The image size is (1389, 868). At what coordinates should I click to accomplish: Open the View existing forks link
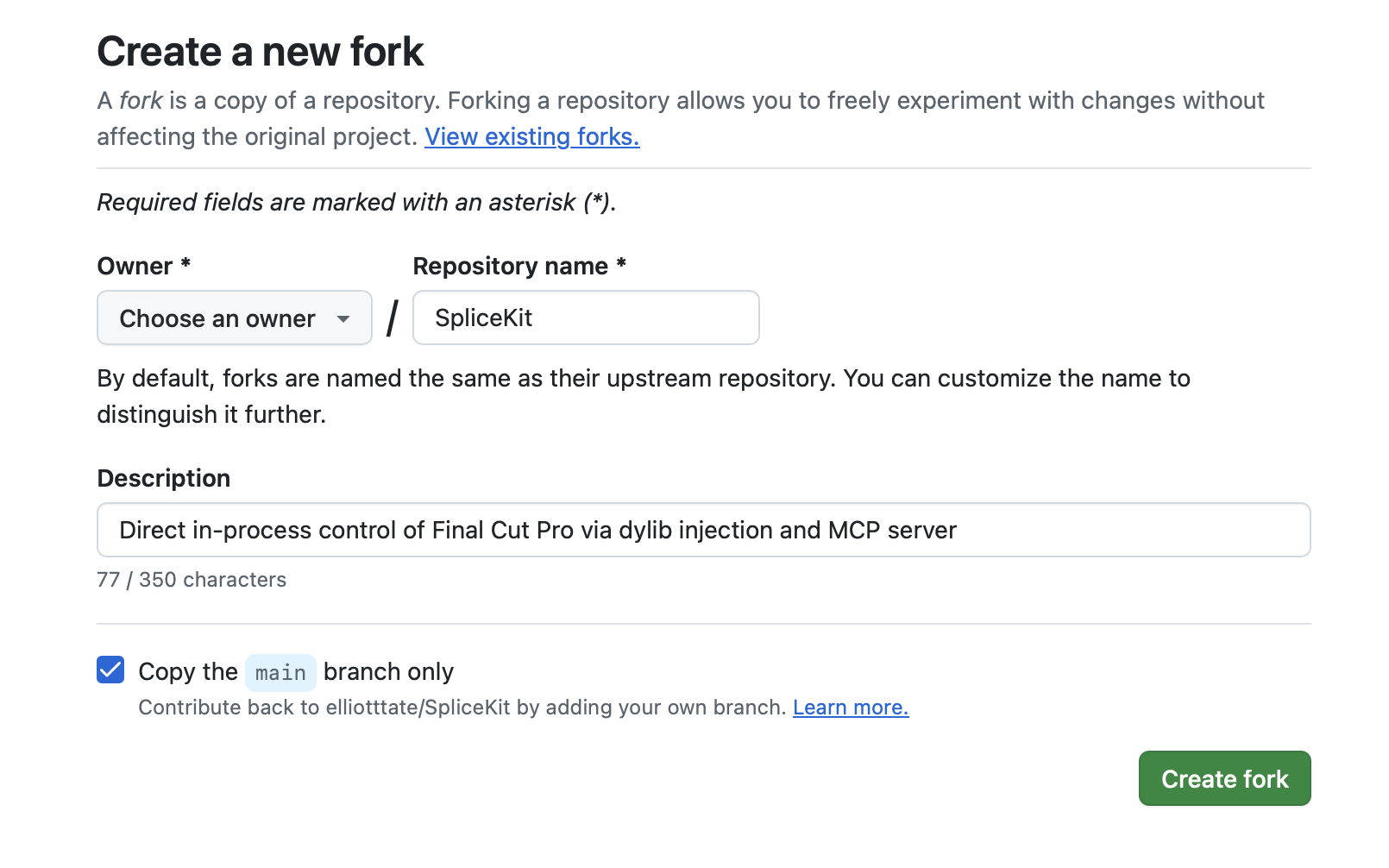531,137
